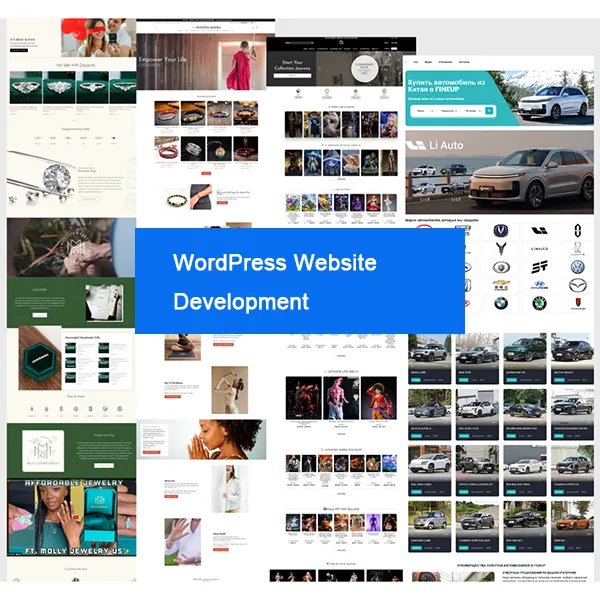Play the 'Affordable Jewelry' video thumbnail
Screen dimensions: 600x600
point(71,517)
